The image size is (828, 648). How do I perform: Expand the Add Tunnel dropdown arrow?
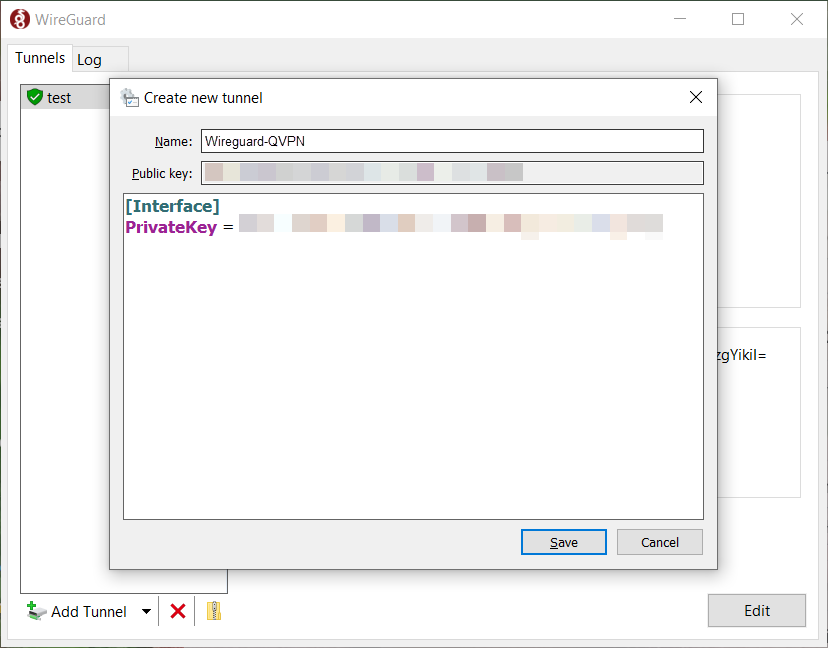(146, 612)
